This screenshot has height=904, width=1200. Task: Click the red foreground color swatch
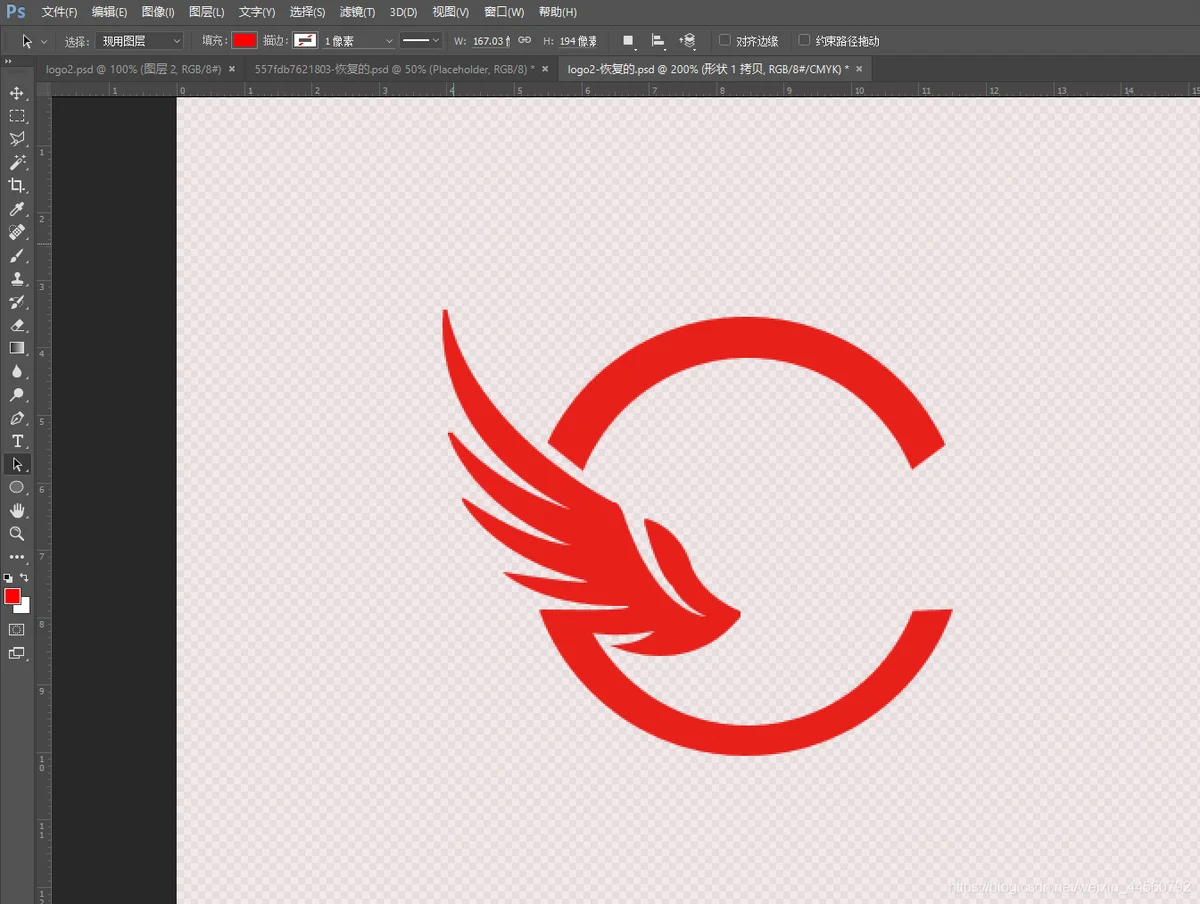point(12,596)
